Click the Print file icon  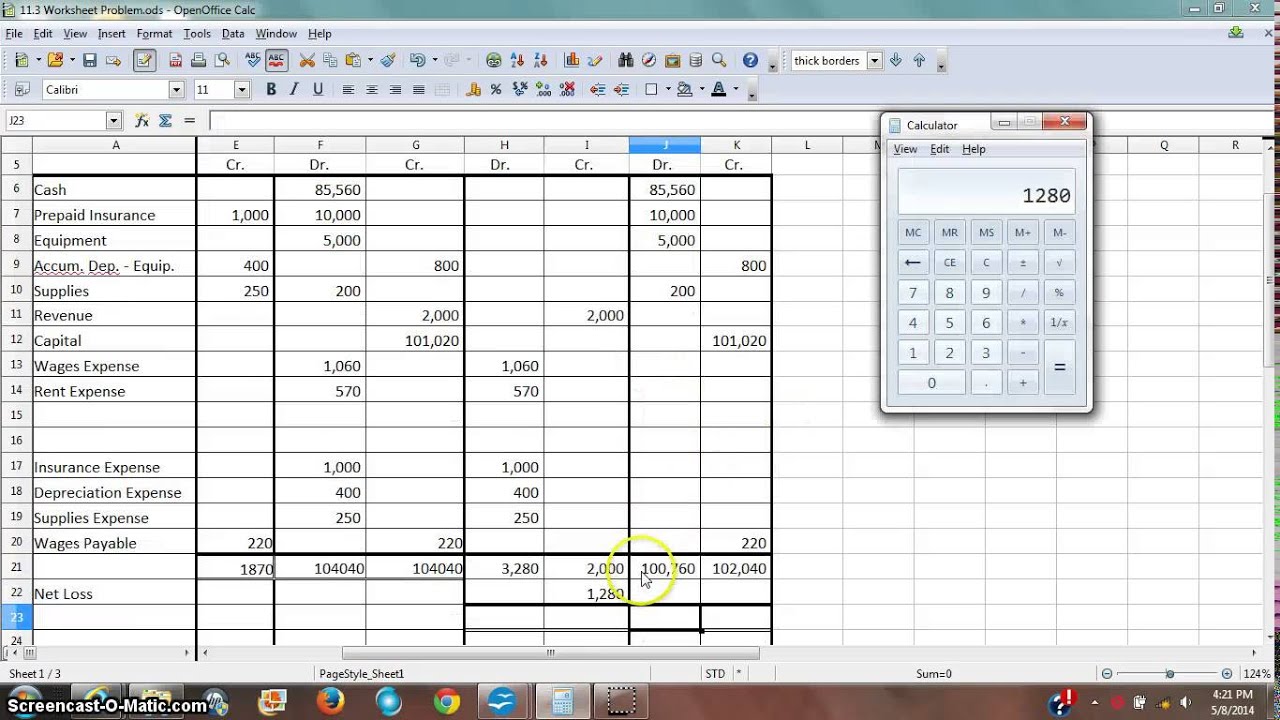click(199, 61)
